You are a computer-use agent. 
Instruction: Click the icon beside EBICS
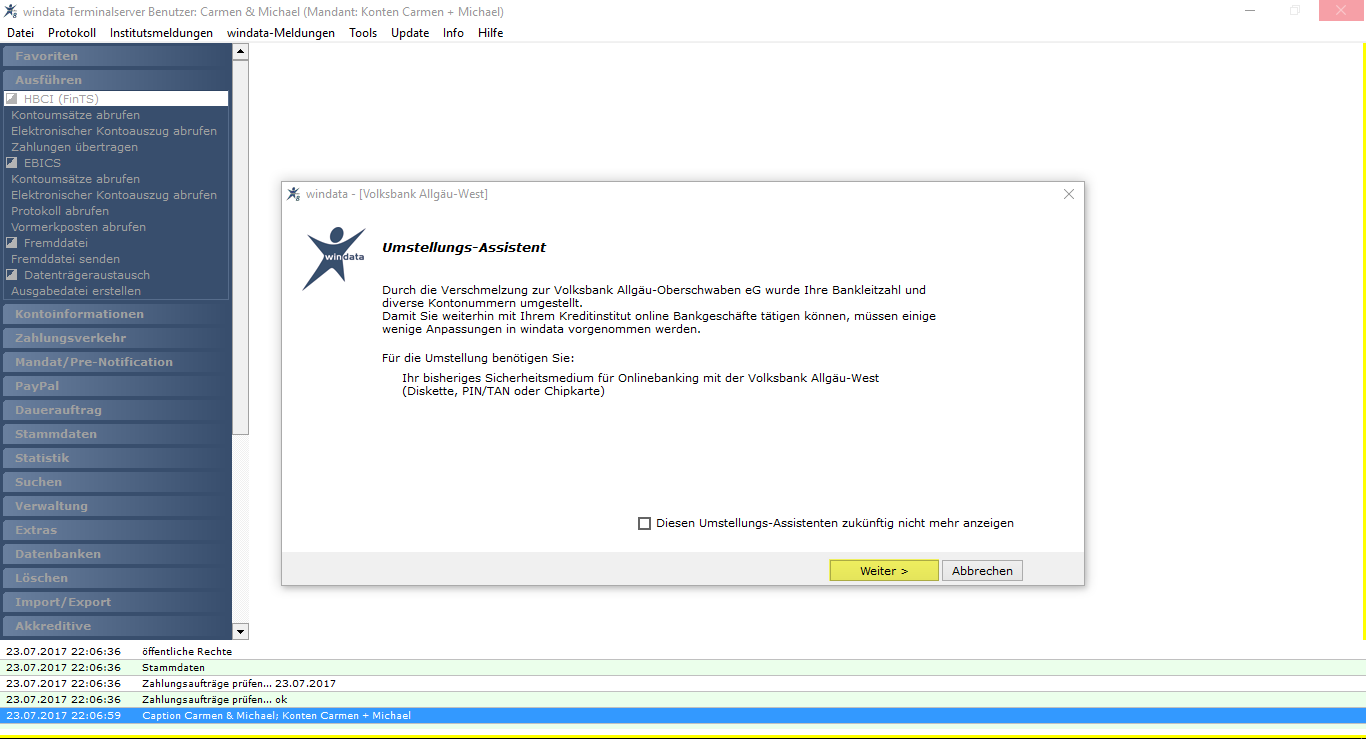coord(12,163)
